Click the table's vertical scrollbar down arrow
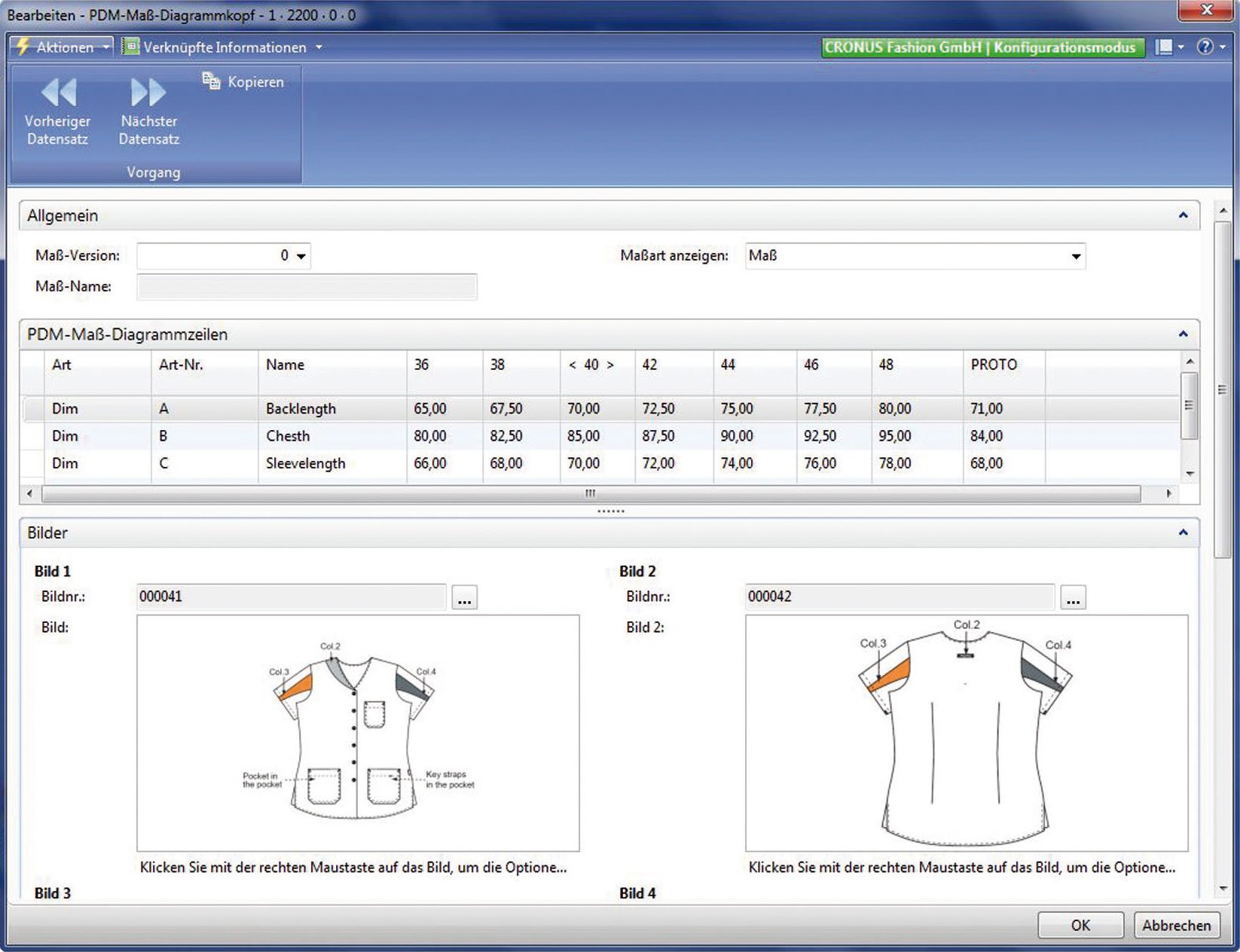This screenshot has width=1240, height=952. (1190, 474)
